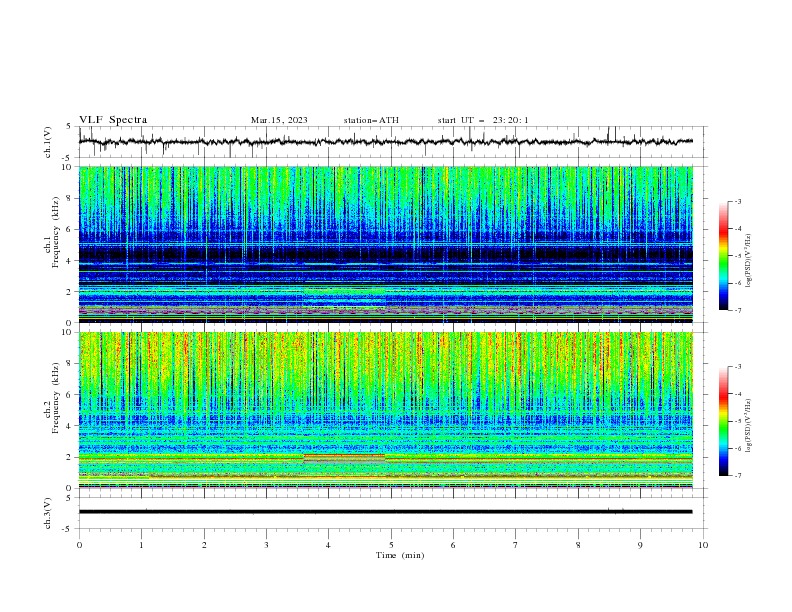Click the "5" tick on ch.1(V) axis
Viewport: 792px width, 612px height.
69,127
